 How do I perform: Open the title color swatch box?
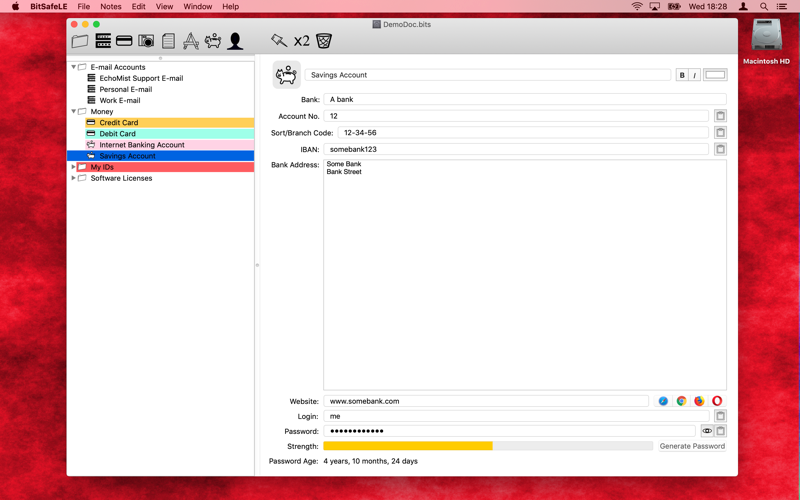point(715,75)
